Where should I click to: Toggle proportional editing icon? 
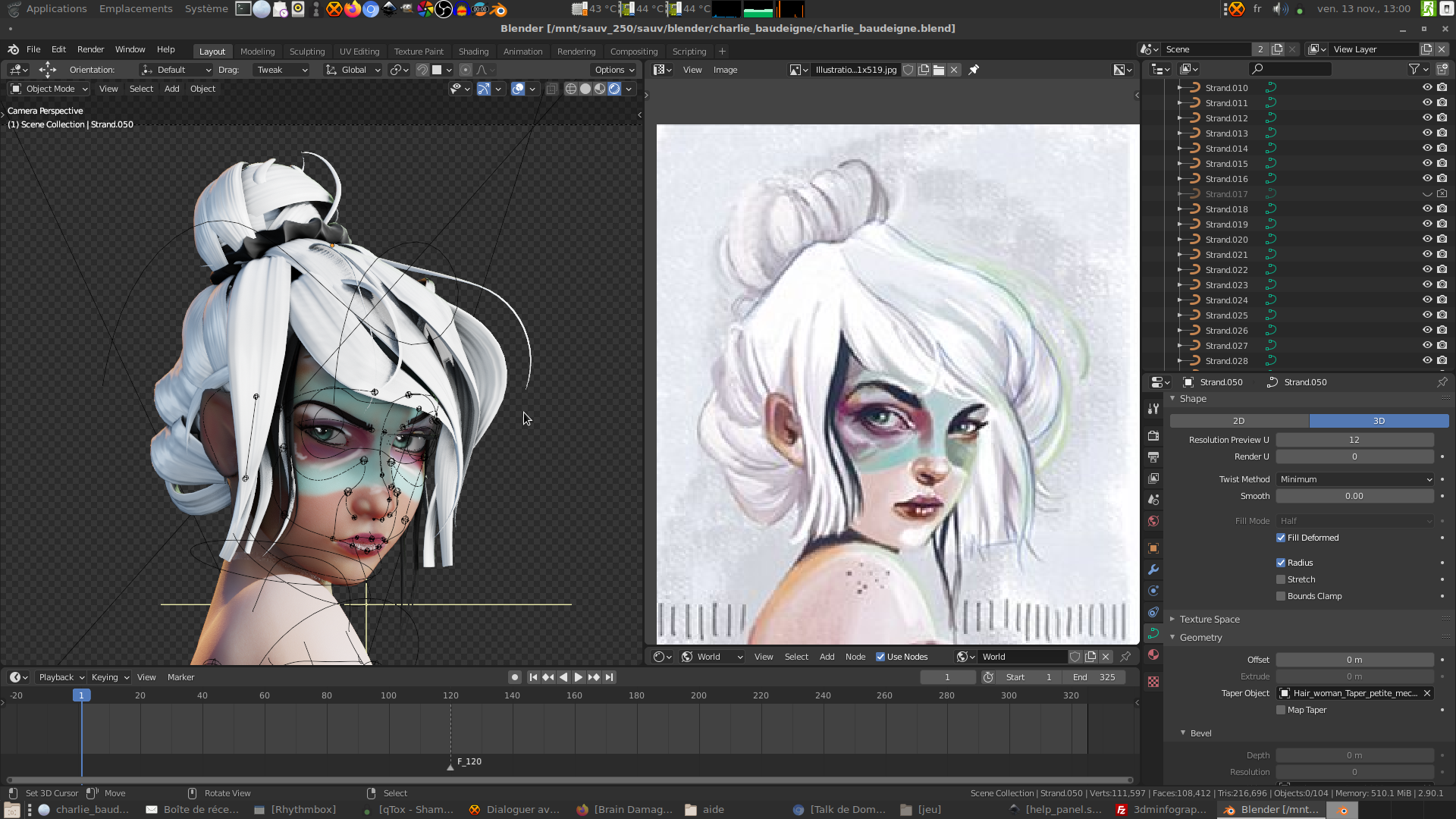tap(466, 70)
